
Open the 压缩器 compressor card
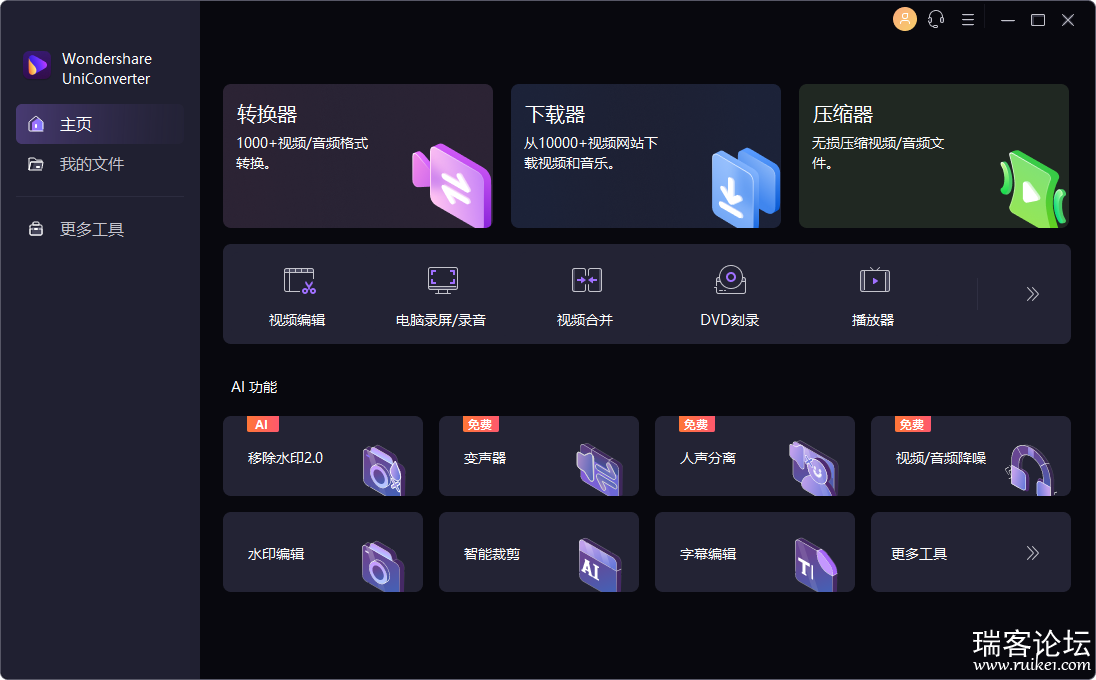point(933,156)
